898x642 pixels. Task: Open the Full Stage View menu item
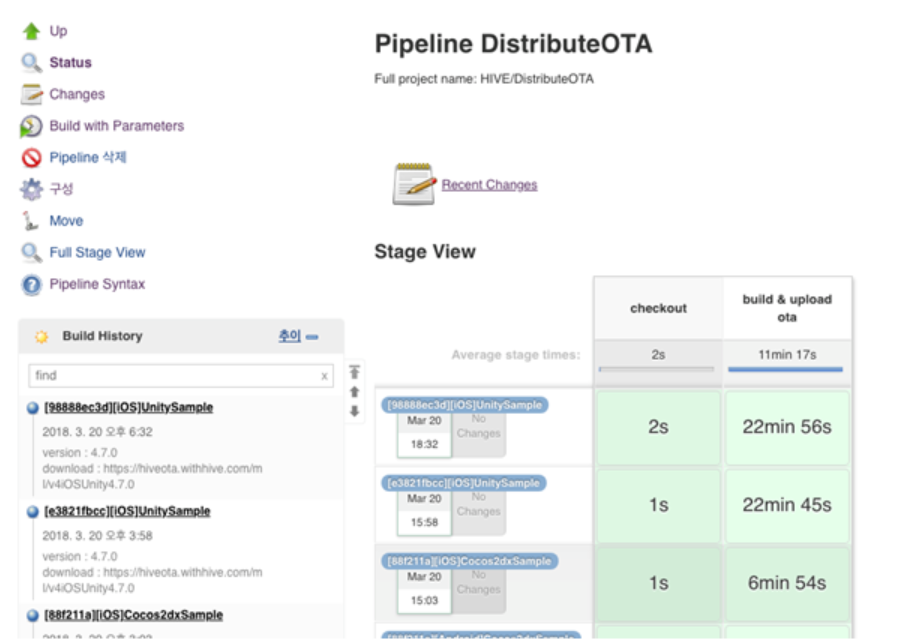point(97,253)
